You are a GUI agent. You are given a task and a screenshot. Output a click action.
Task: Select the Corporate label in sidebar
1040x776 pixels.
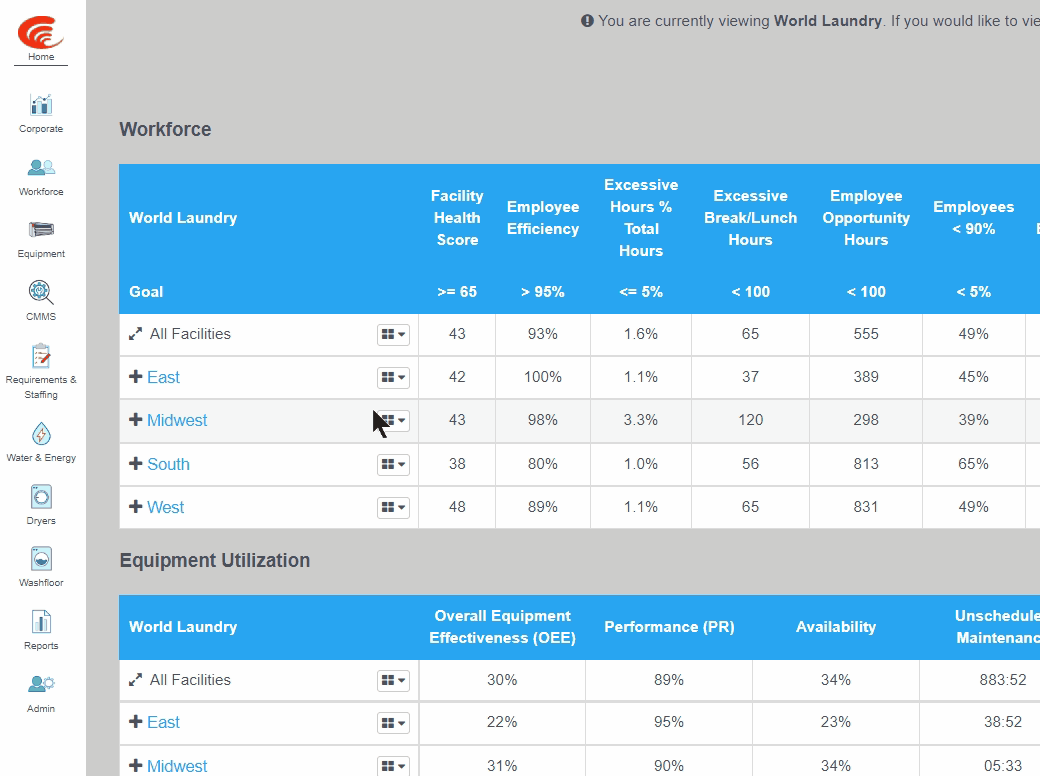[x=41, y=129]
